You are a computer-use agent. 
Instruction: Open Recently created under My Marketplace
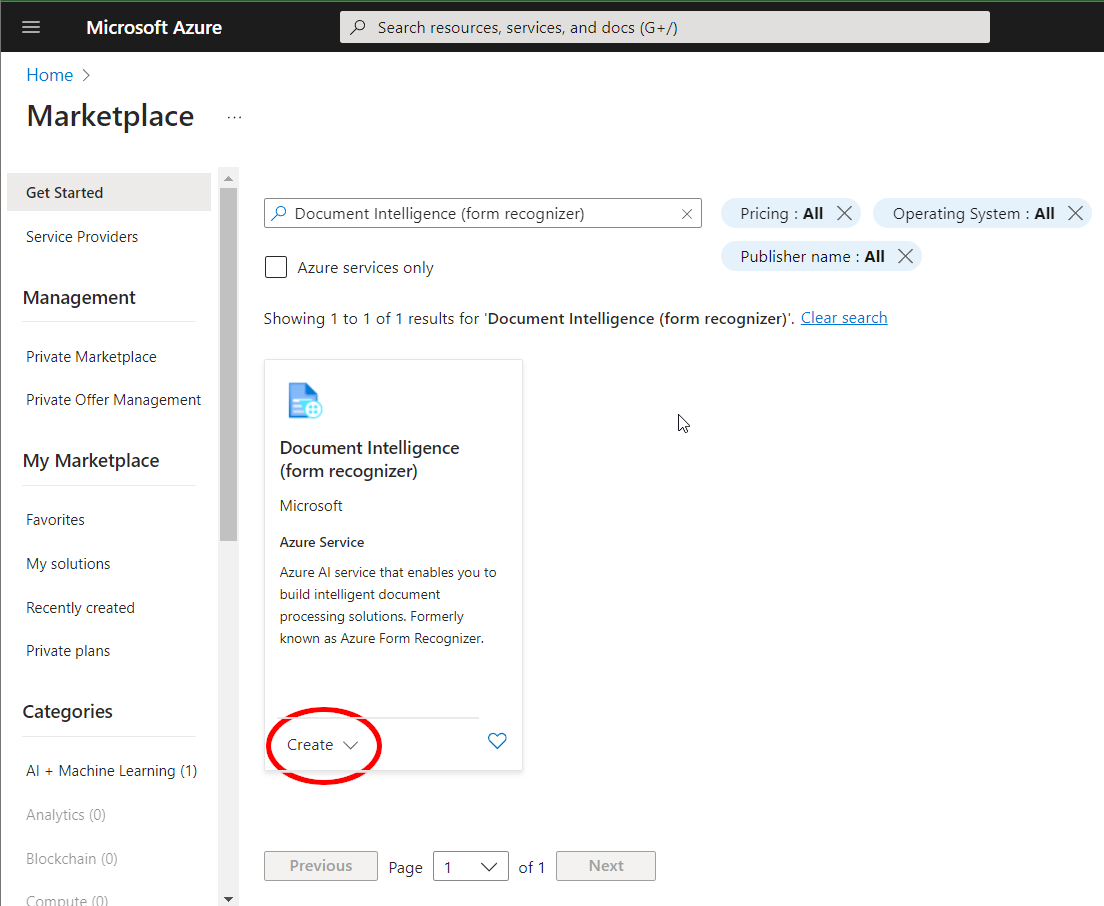pos(80,607)
